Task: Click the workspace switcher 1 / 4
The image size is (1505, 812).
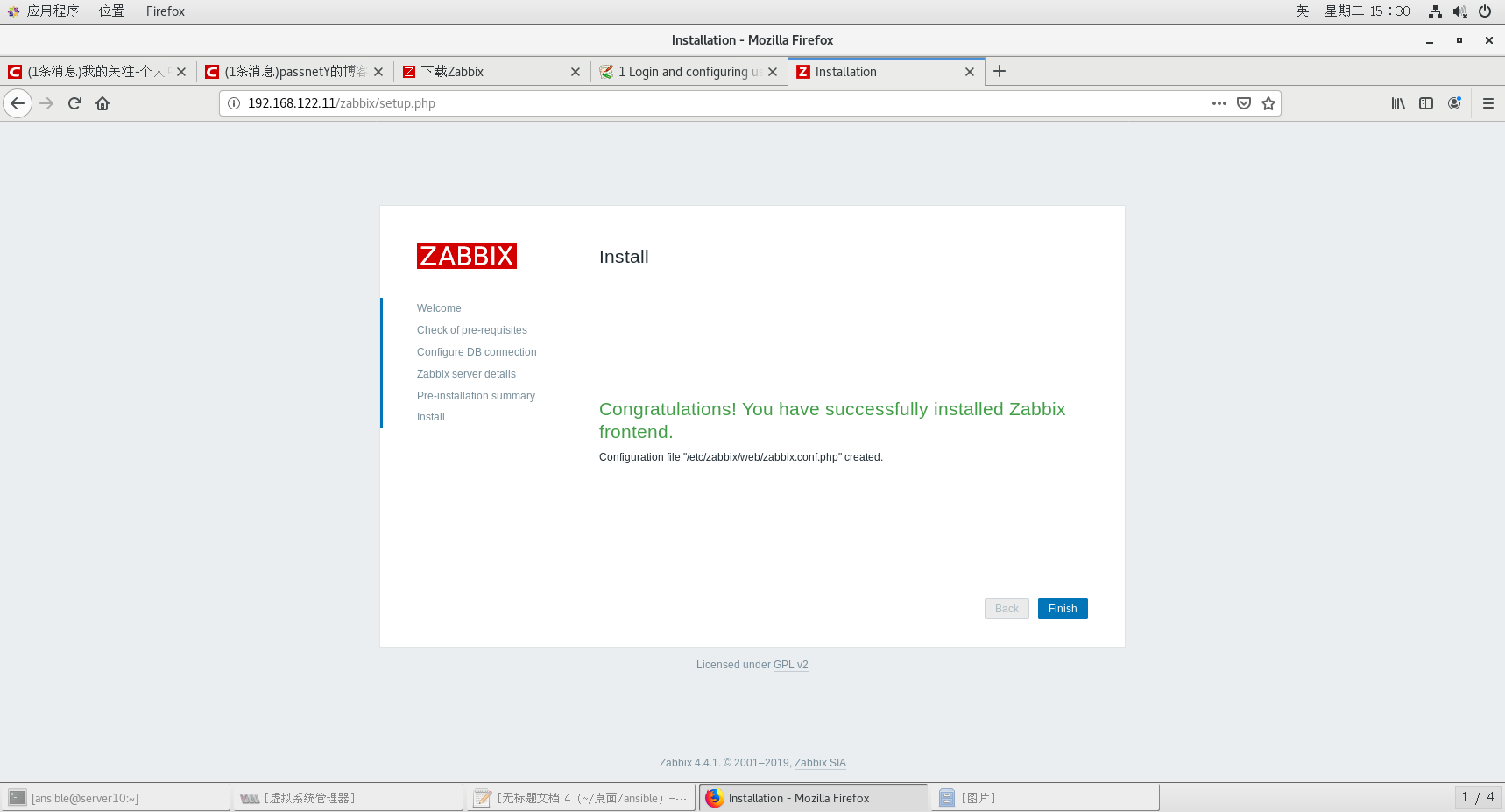Action: pos(1478,797)
